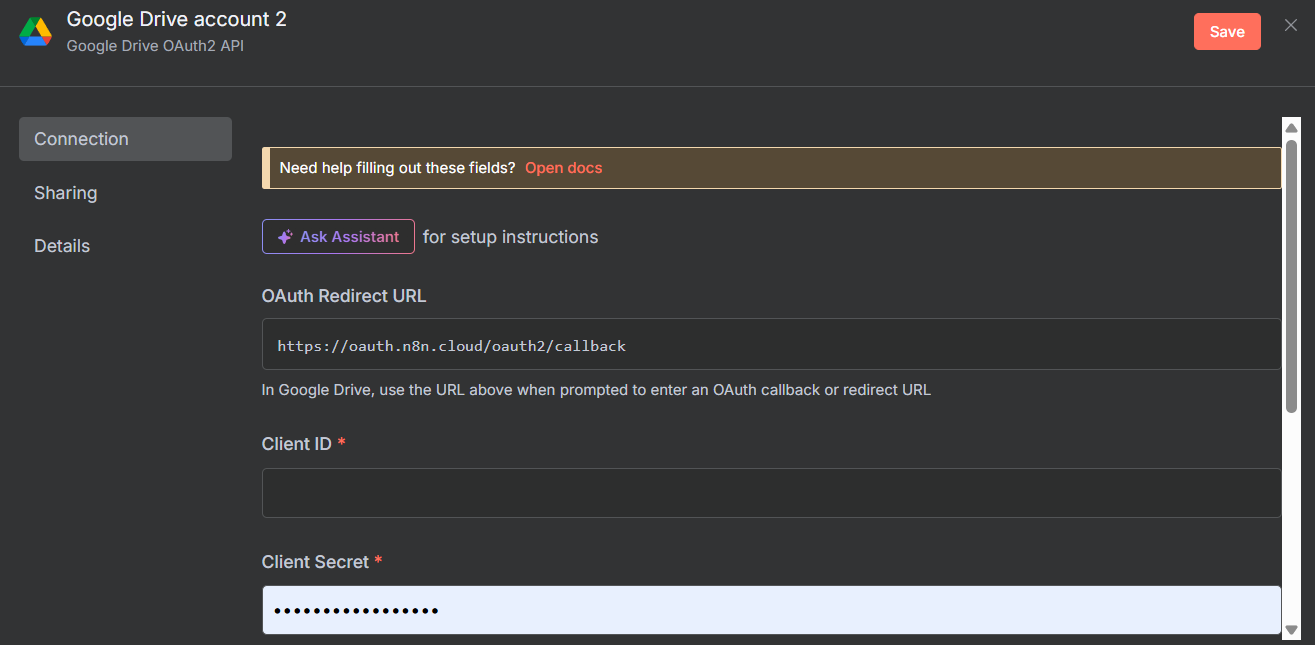The height and width of the screenshot is (645, 1315).
Task: Copy the OAuth Redirect URL field
Action: [770, 345]
